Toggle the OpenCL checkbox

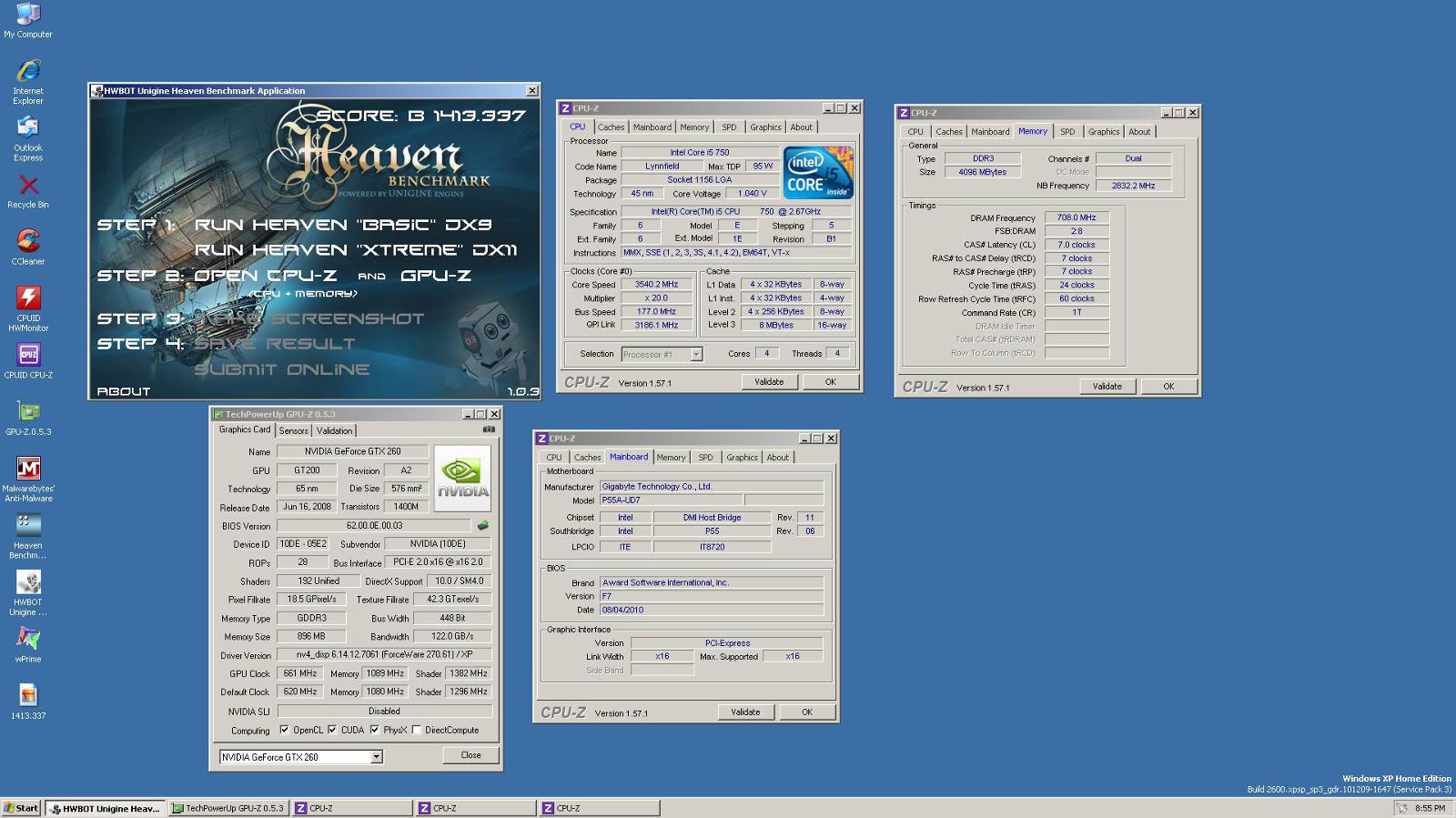pyautogui.click(x=284, y=730)
